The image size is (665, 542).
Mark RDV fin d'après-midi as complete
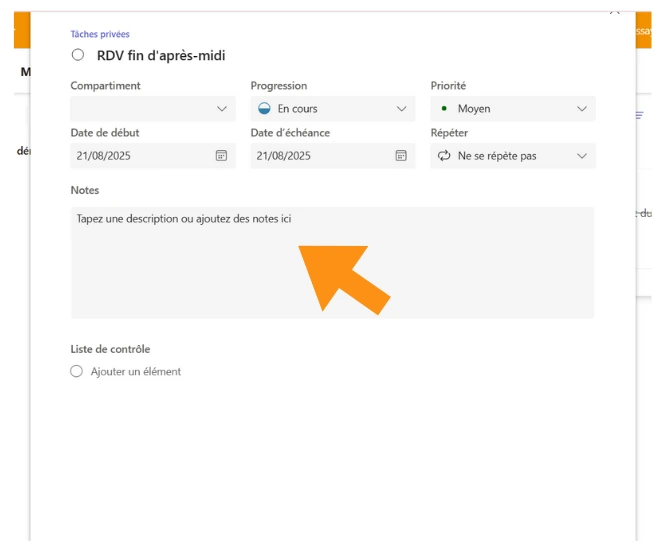click(78, 56)
